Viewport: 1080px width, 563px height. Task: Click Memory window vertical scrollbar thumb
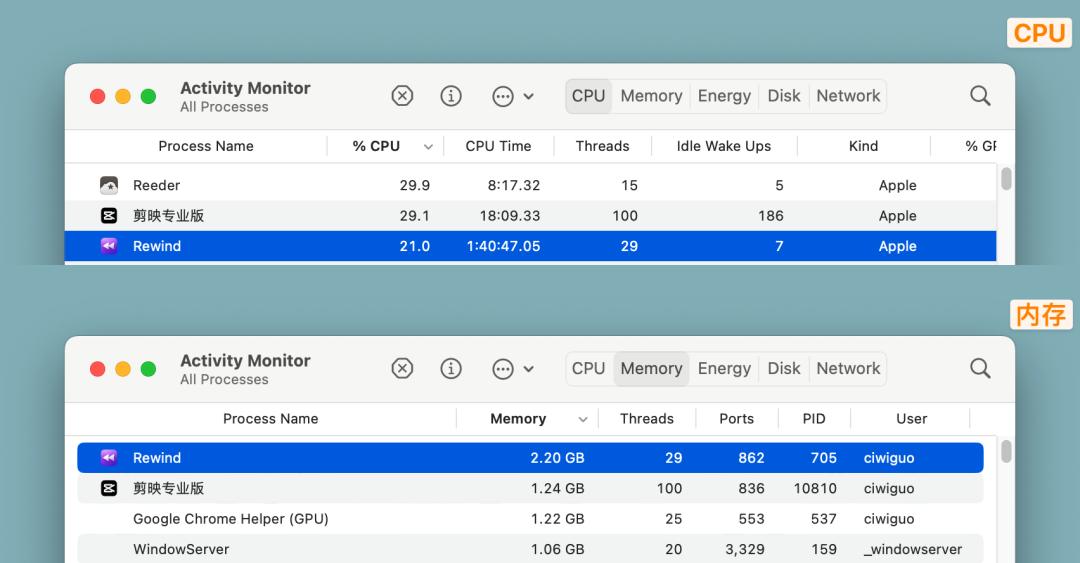pyautogui.click(x=1006, y=451)
